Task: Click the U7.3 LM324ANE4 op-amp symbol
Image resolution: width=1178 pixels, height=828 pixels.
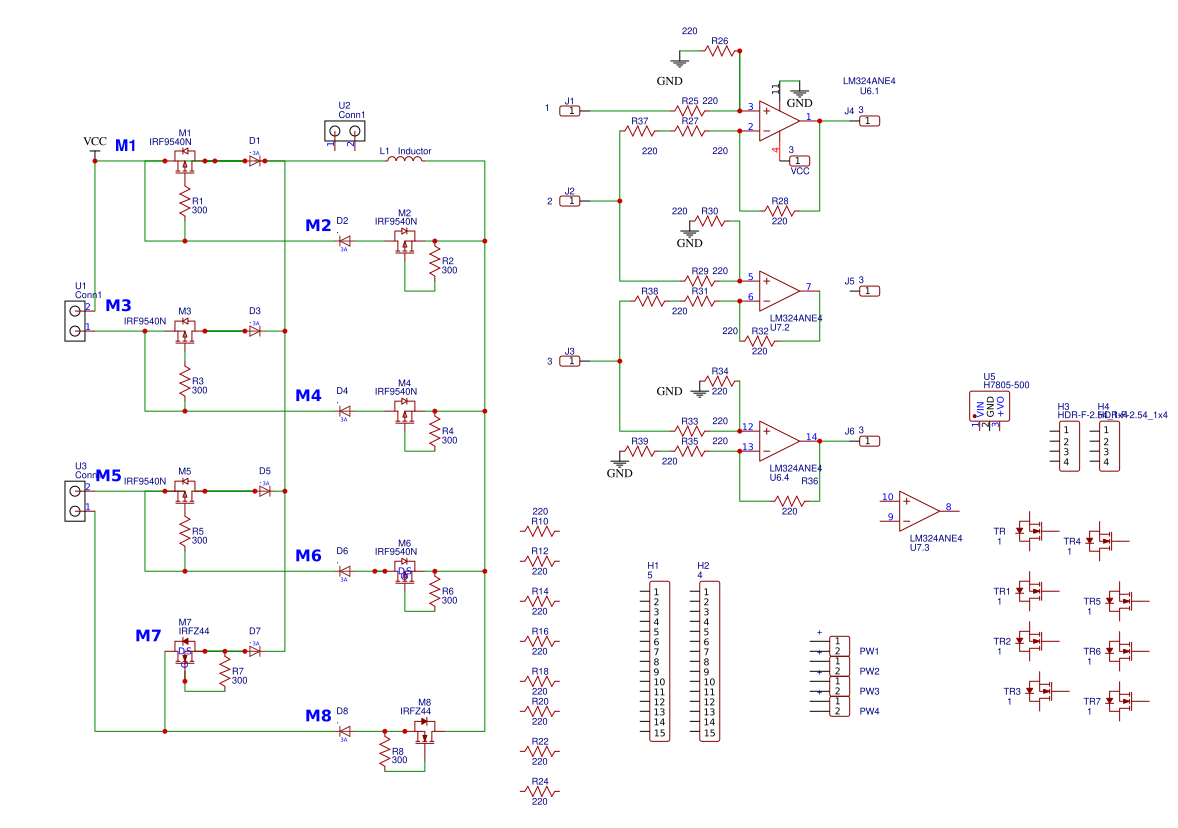Action: click(919, 512)
